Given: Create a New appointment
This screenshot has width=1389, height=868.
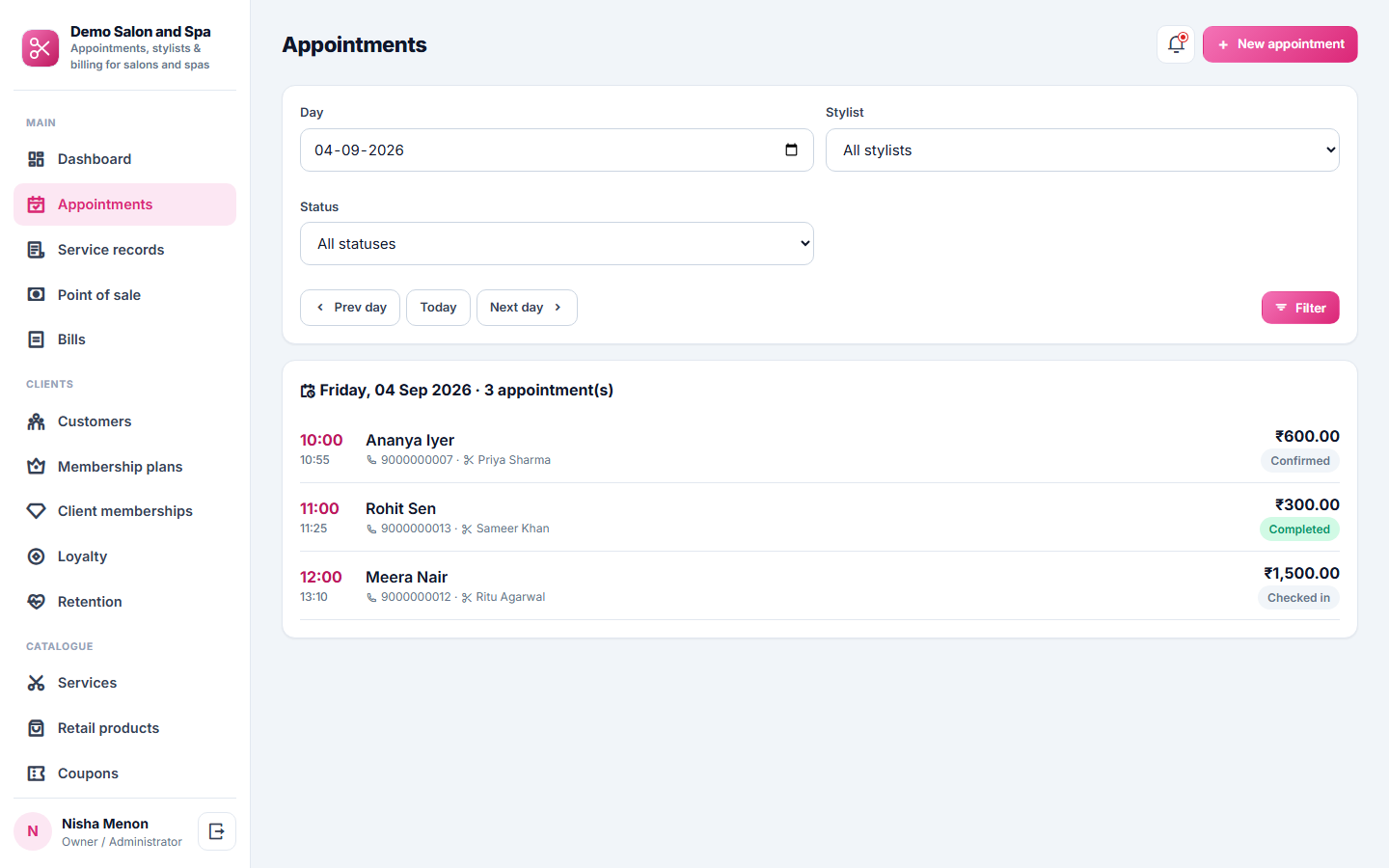Looking at the screenshot, I should pyautogui.click(x=1280, y=44).
